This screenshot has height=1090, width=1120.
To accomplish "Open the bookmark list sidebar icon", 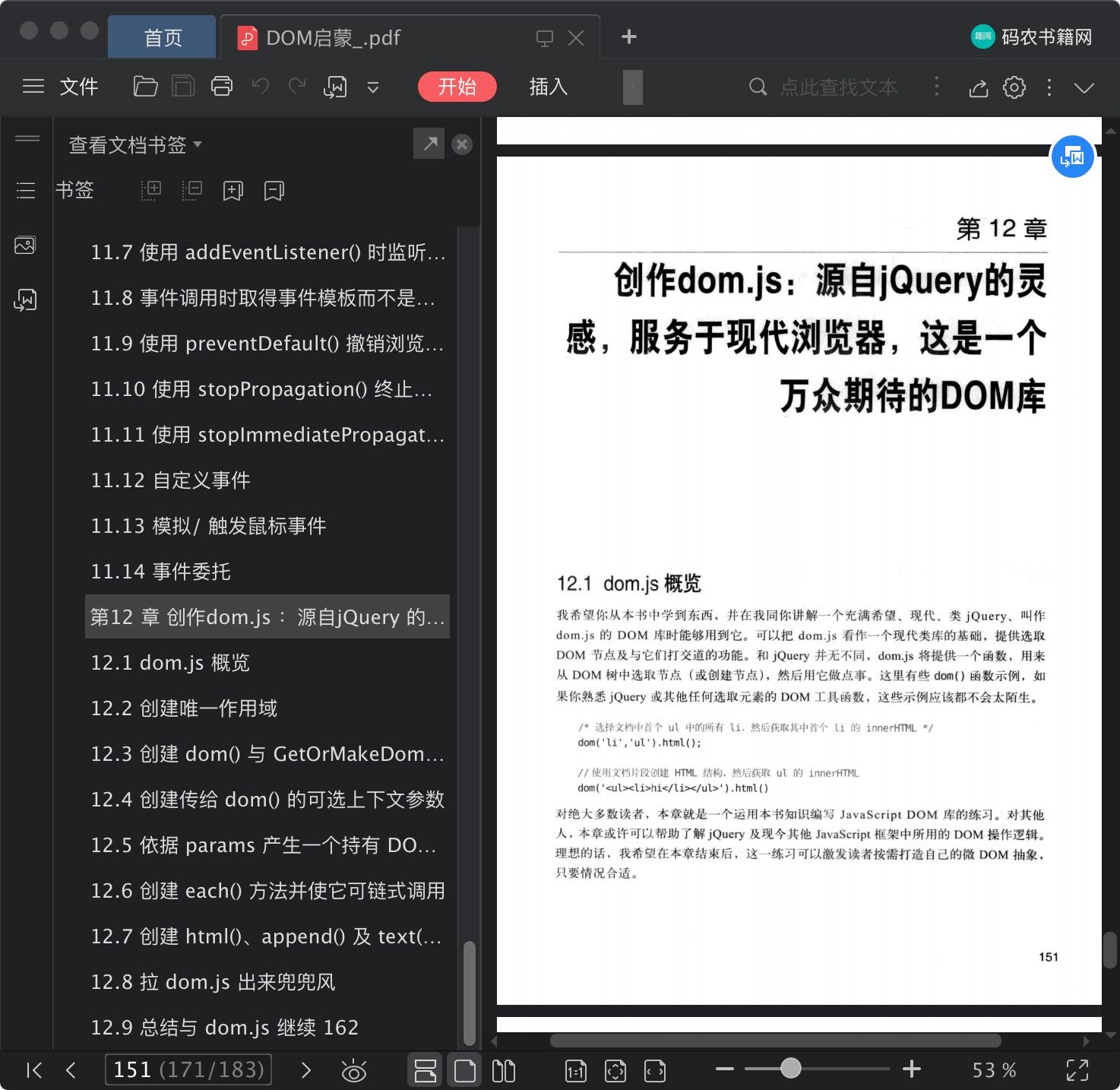I will pos(26,190).
